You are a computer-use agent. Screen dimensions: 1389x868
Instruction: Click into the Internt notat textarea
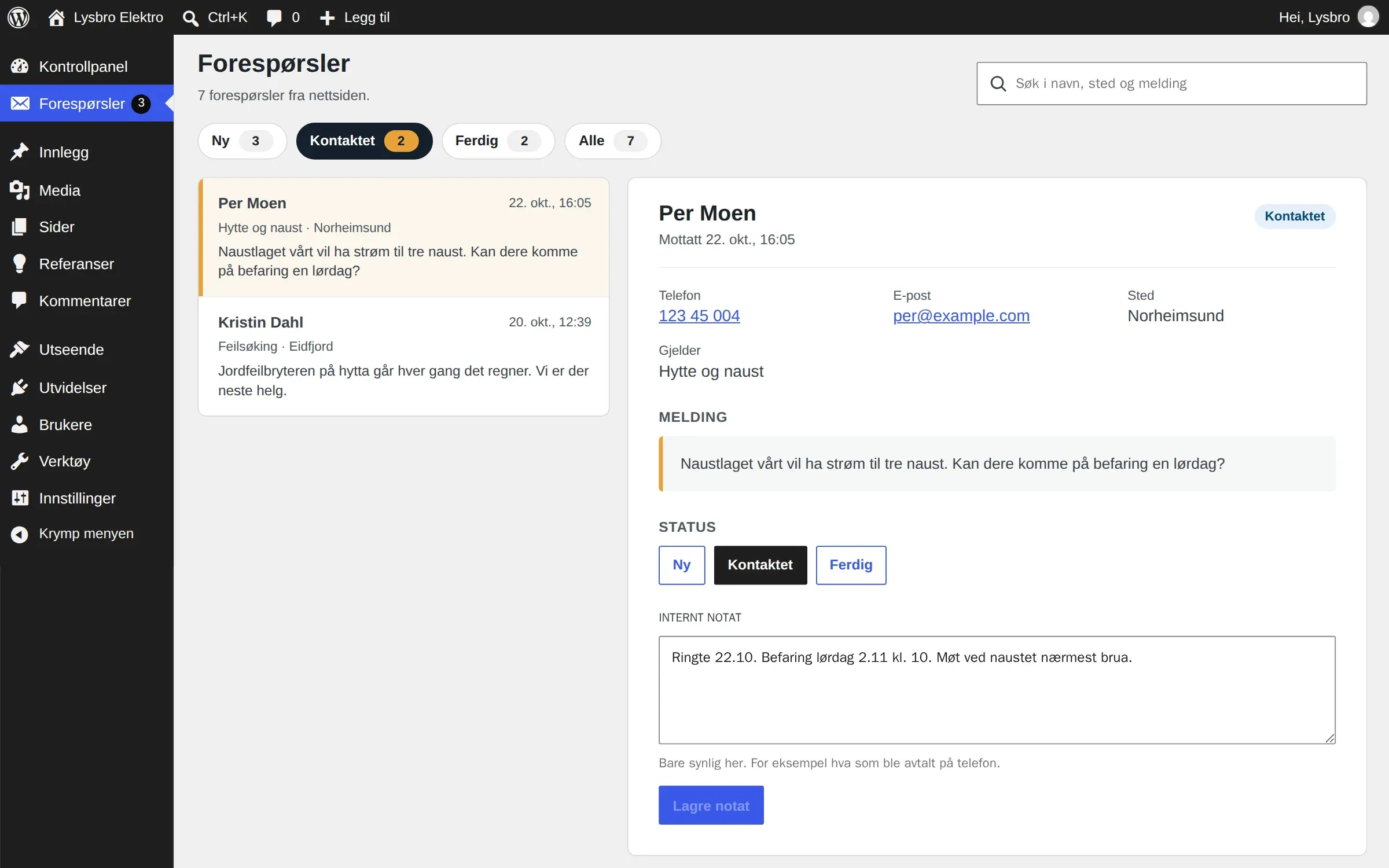[997, 690]
